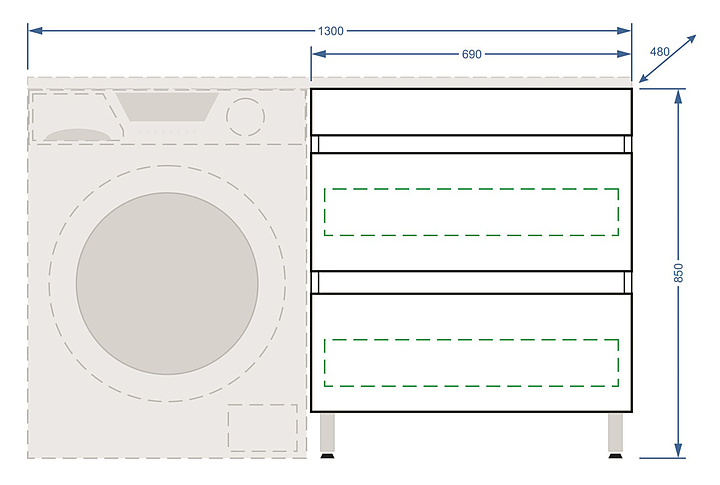720x485 pixels.
Task: Click the washing machine display control panel
Action: pos(168,110)
